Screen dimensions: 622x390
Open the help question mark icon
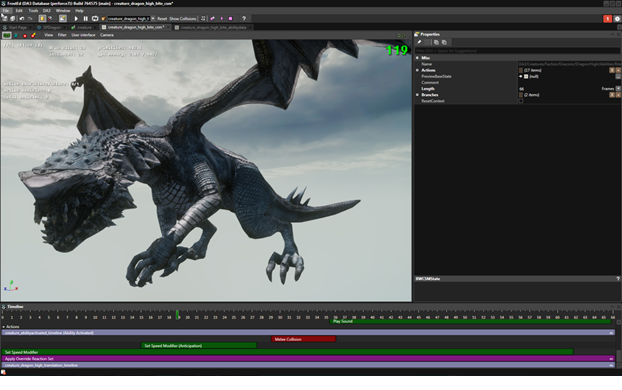point(244,19)
